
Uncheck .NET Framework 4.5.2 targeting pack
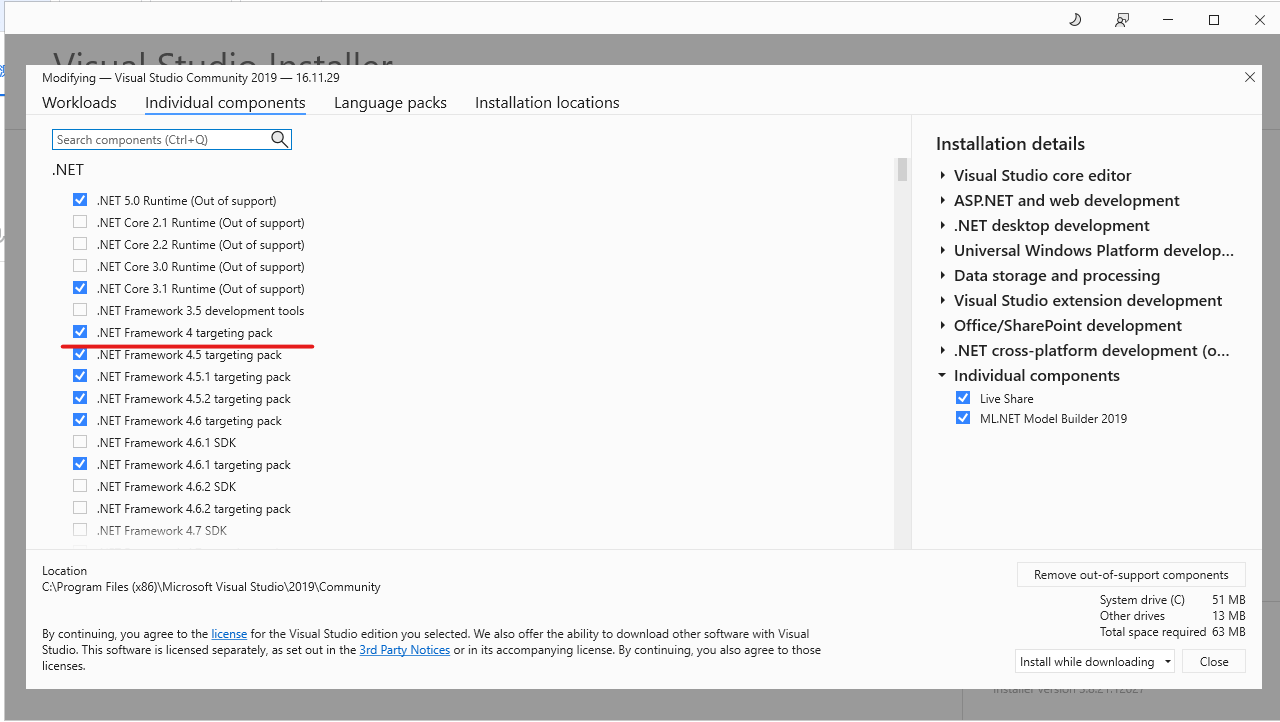point(80,398)
